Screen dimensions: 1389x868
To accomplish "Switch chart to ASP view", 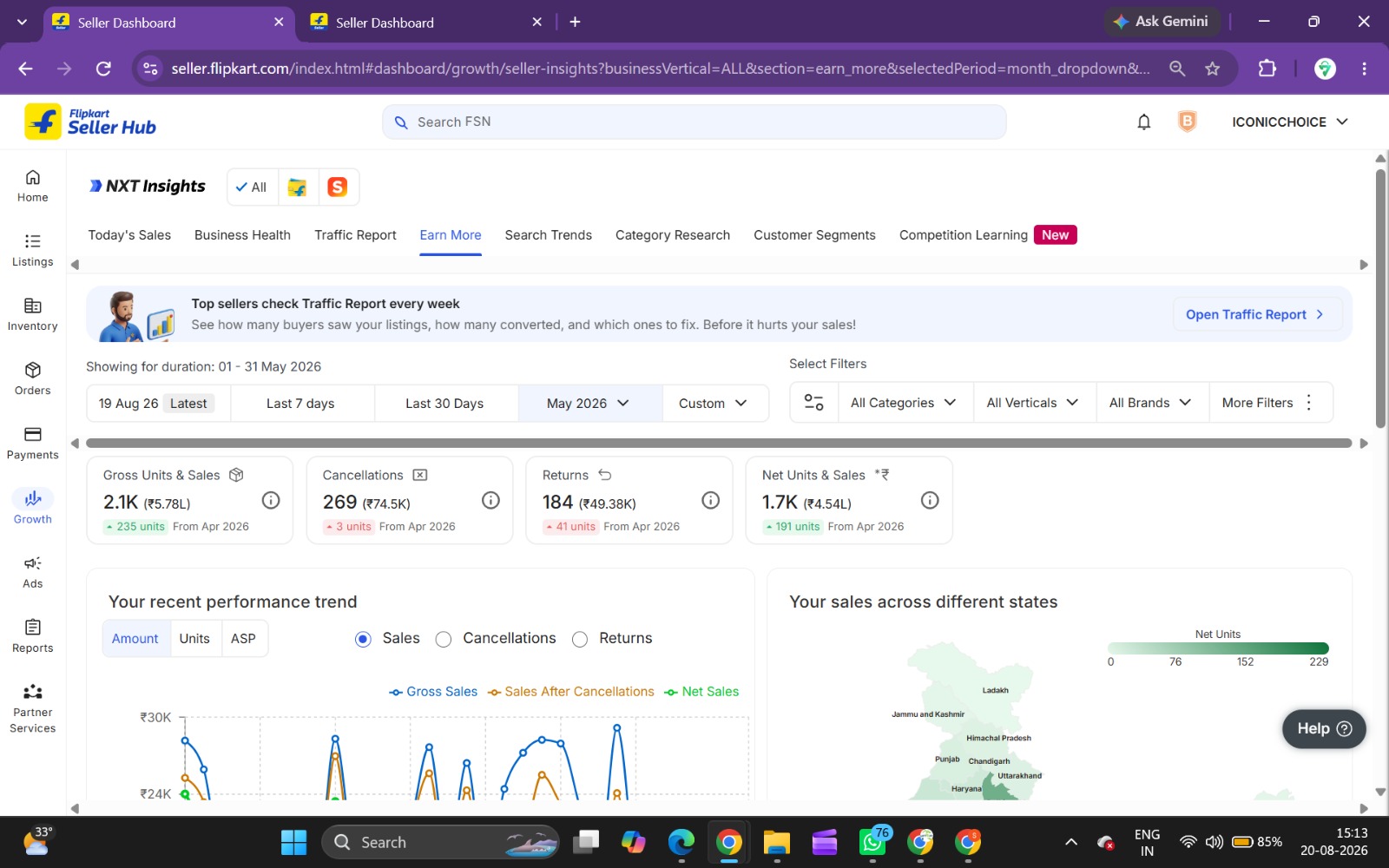I will tap(243, 639).
